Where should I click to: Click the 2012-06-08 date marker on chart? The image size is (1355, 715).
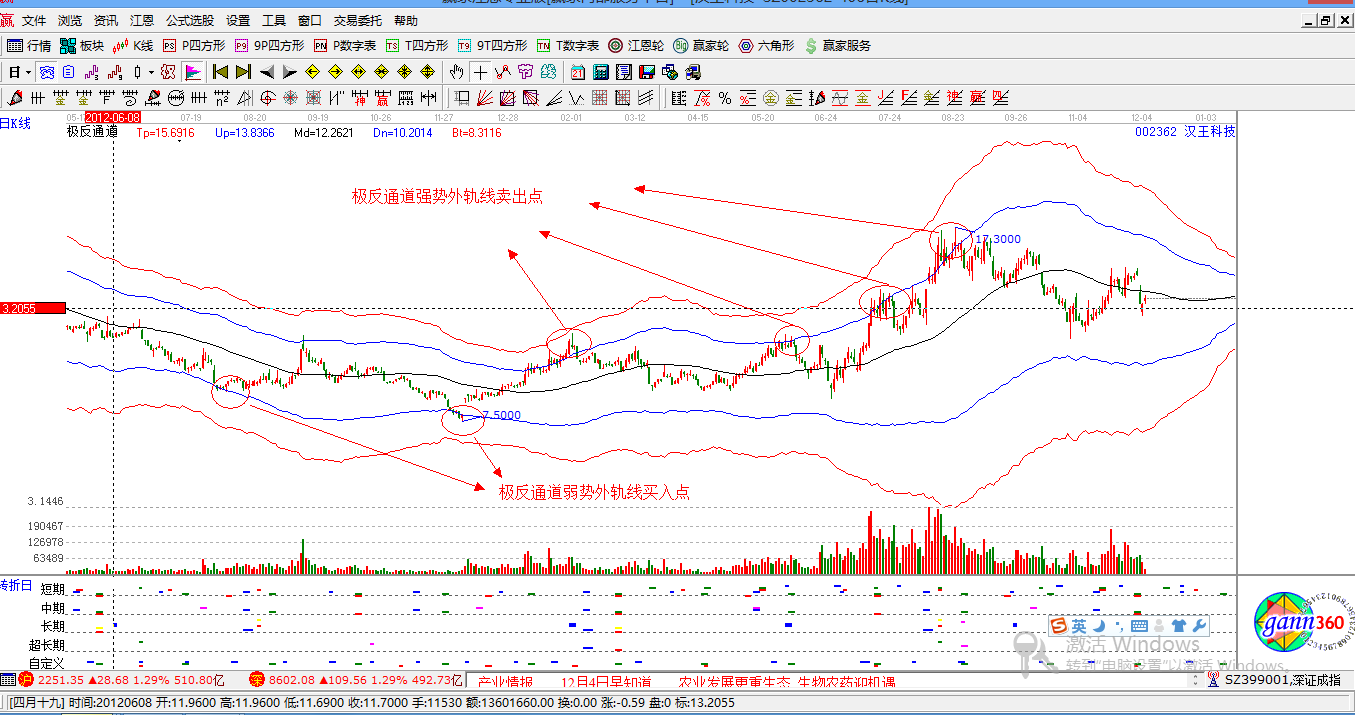coord(114,118)
